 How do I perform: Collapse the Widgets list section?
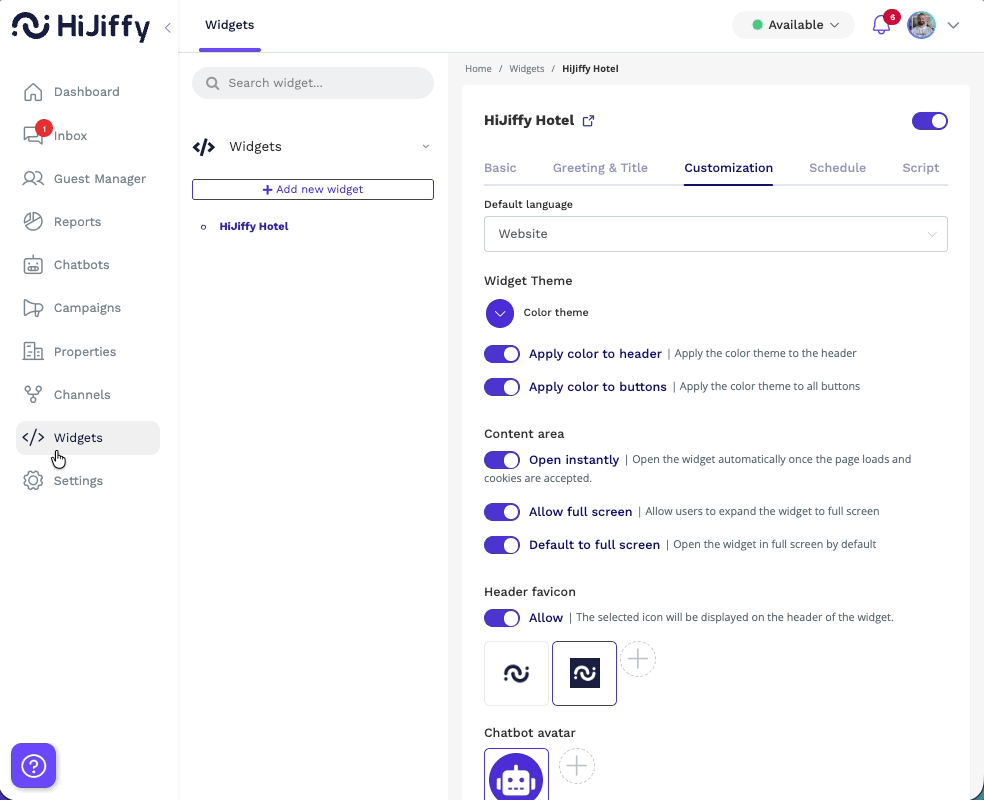[425, 147]
